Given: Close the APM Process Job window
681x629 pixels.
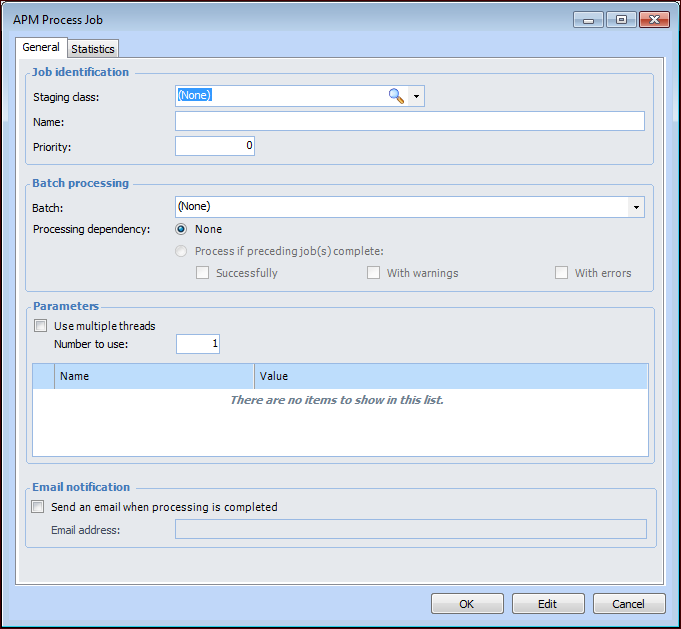Looking at the screenshot, I should [655, 20].
